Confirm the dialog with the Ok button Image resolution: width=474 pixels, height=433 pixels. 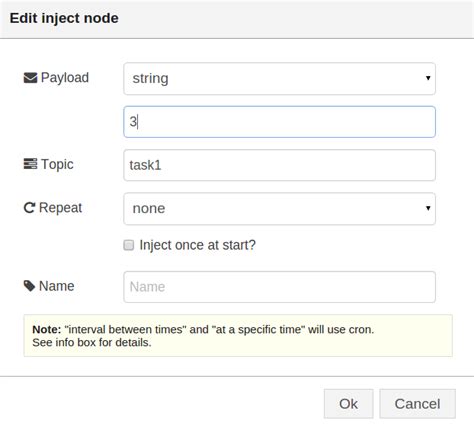(x=348, y=404)
